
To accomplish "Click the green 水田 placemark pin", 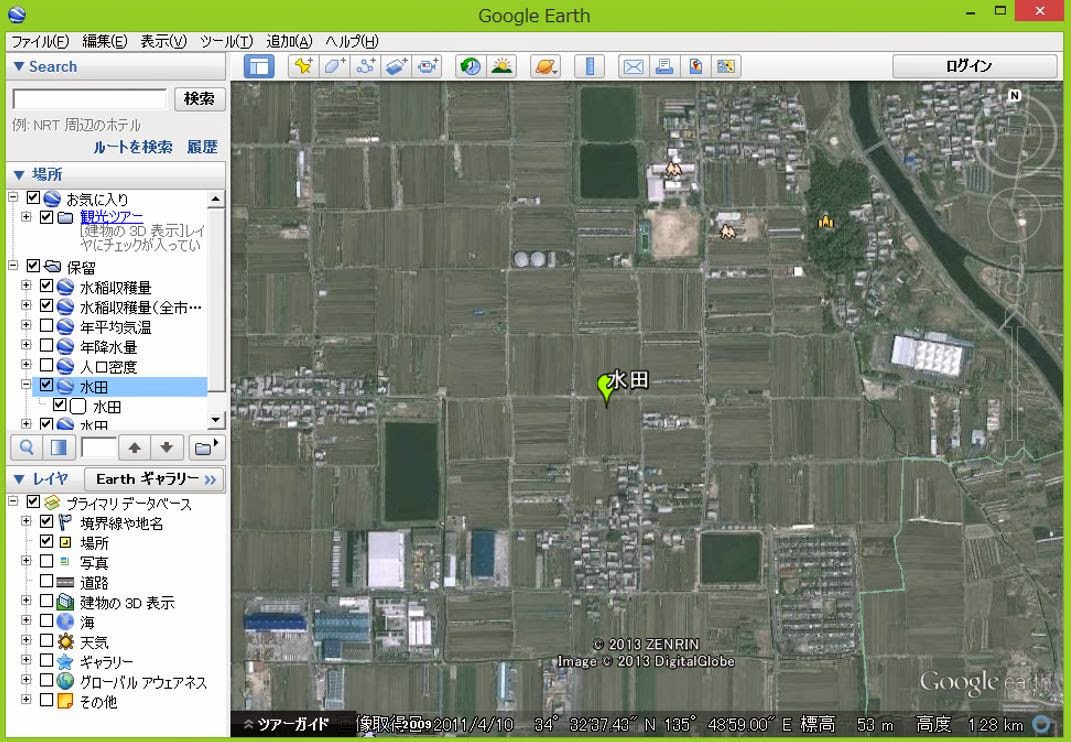I will 606,390.
